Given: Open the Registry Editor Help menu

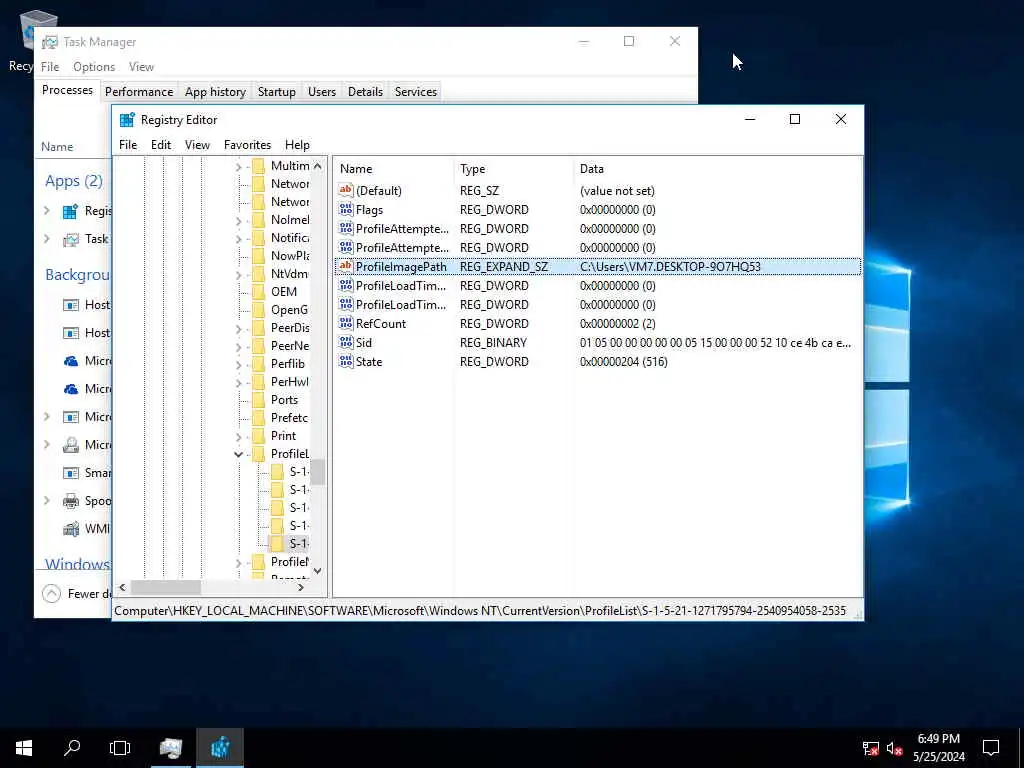Looking at the screenshot, I should tap(297, 145).
